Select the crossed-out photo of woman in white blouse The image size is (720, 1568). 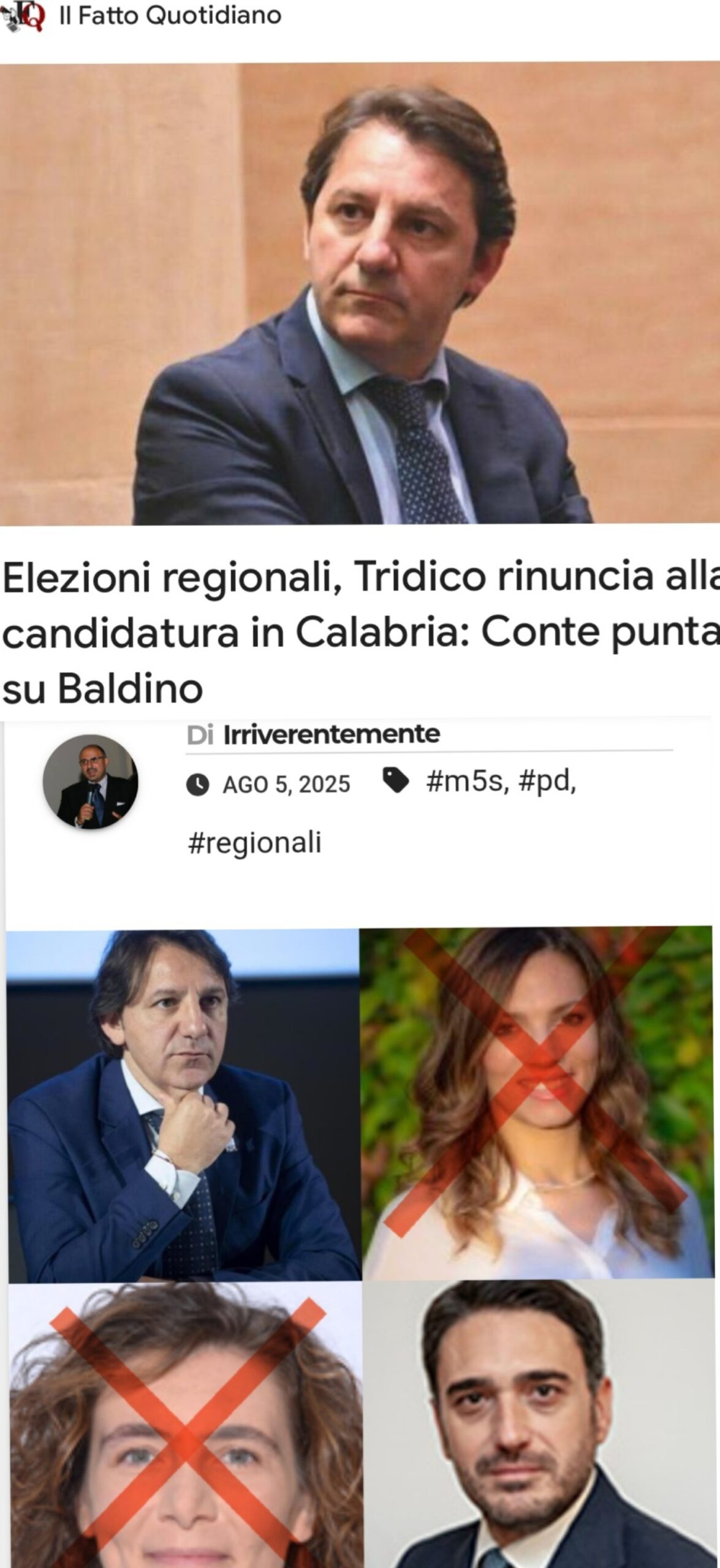[536, 1101]
